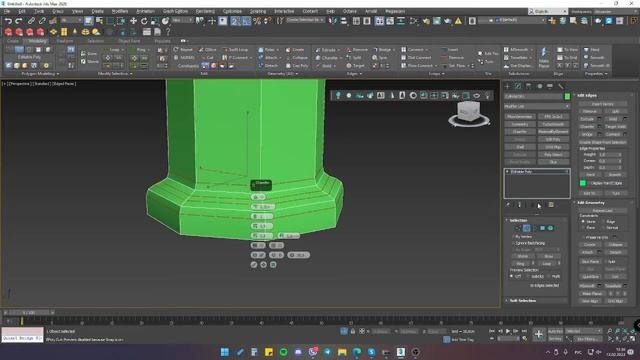Collapse the Edit Geometry rollout

[x=591, y=203]
